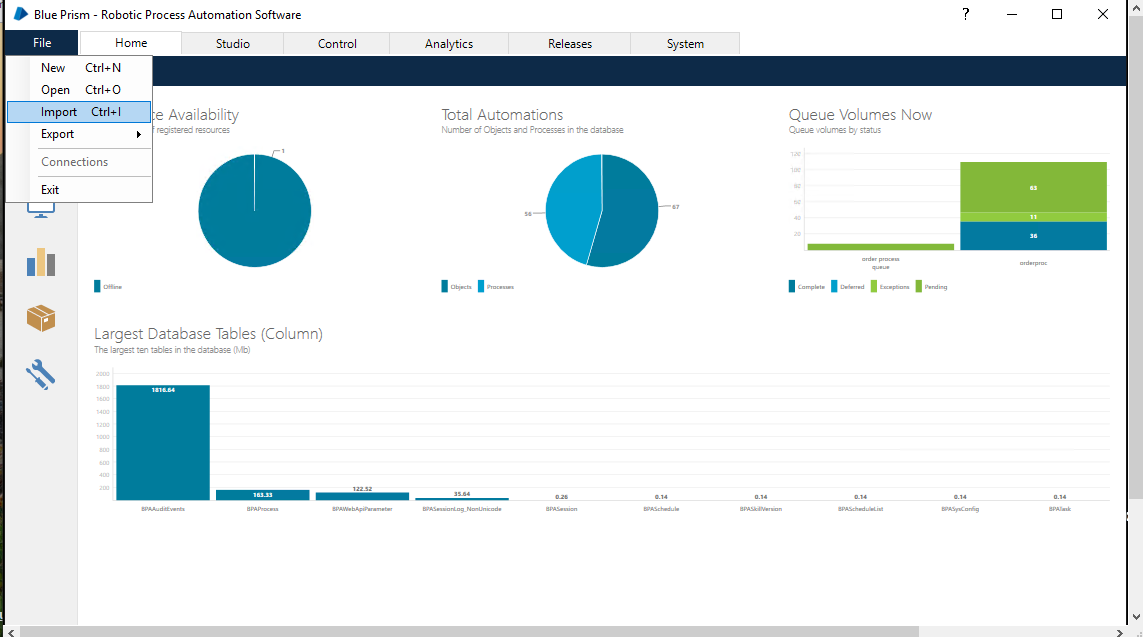Select Import from the File menu
The width and height of the screenshot is (1143, 637).
[x=59, y=112]
